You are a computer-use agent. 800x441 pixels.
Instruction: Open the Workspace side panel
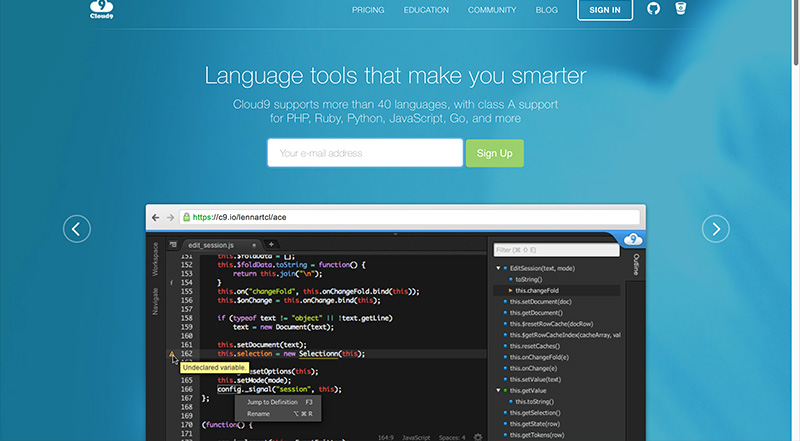[155, 260]
